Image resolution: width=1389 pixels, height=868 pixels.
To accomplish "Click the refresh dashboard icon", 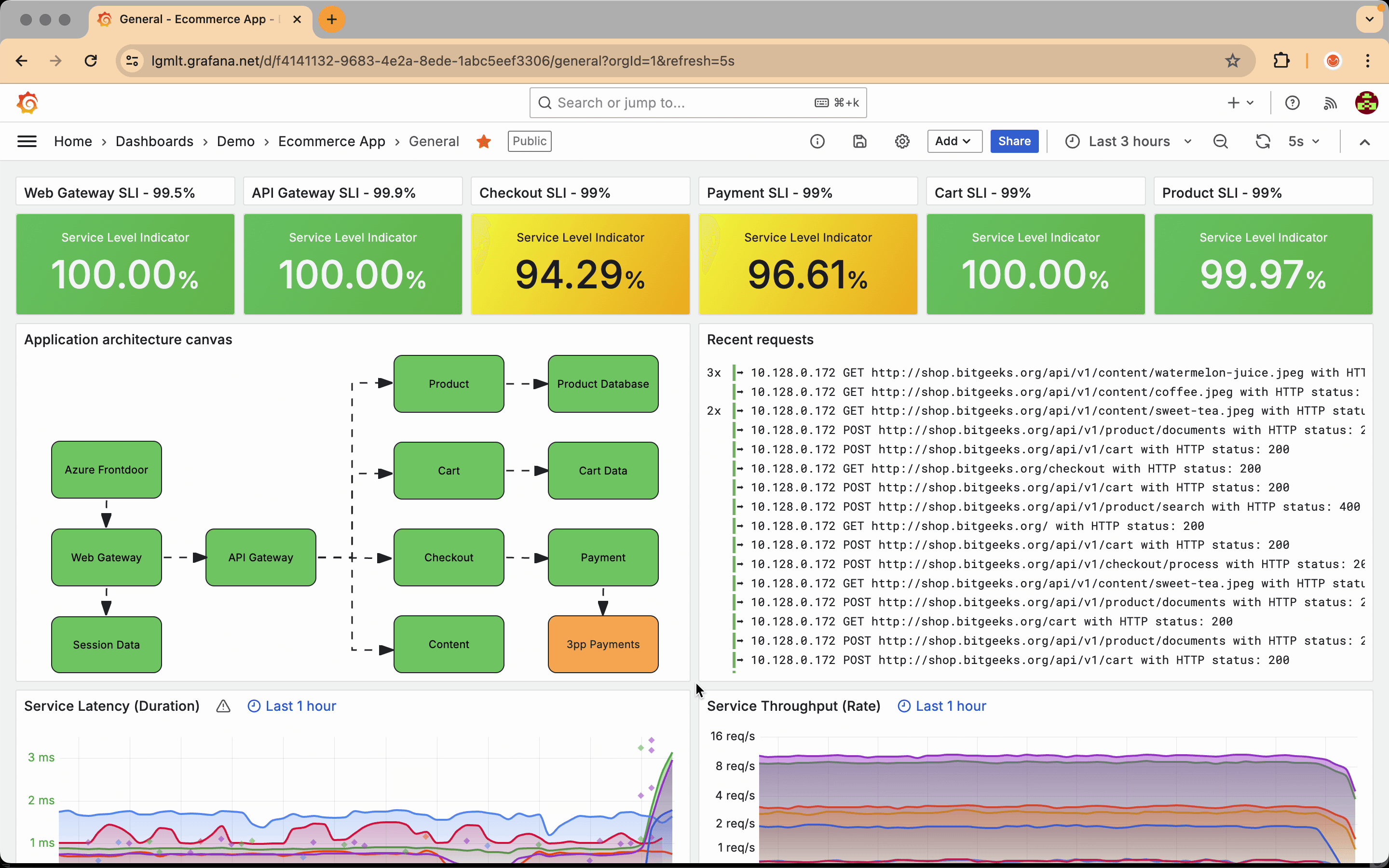I will tap(1262, 141).
